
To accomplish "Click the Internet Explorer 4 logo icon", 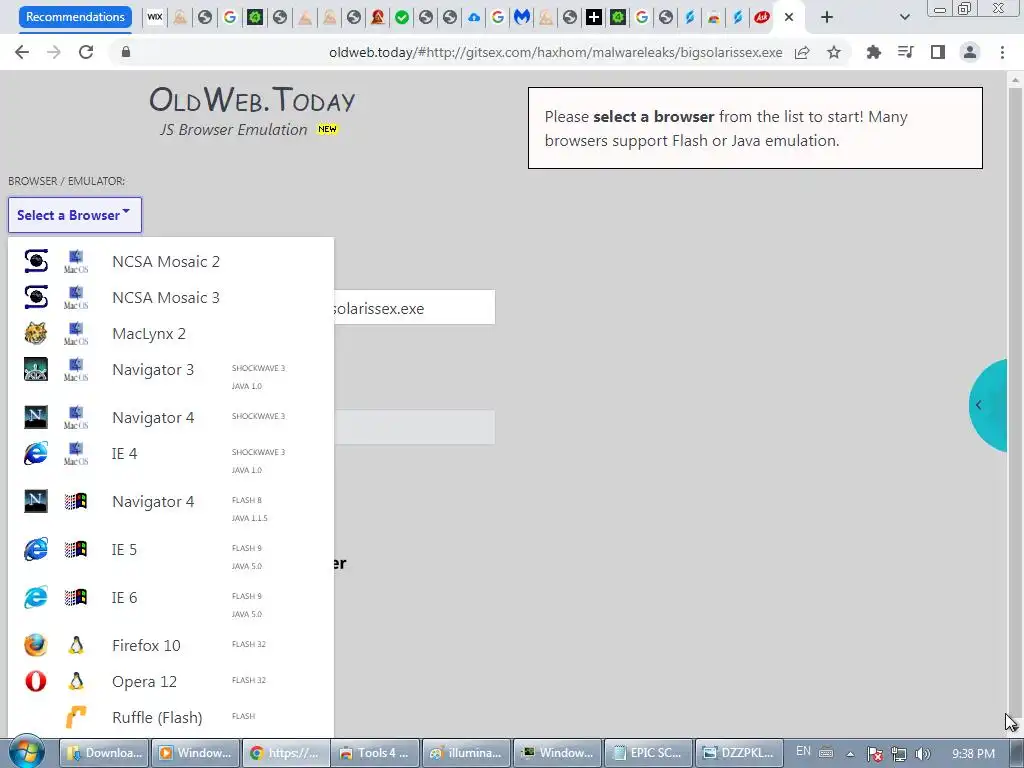I will [36, 453].
